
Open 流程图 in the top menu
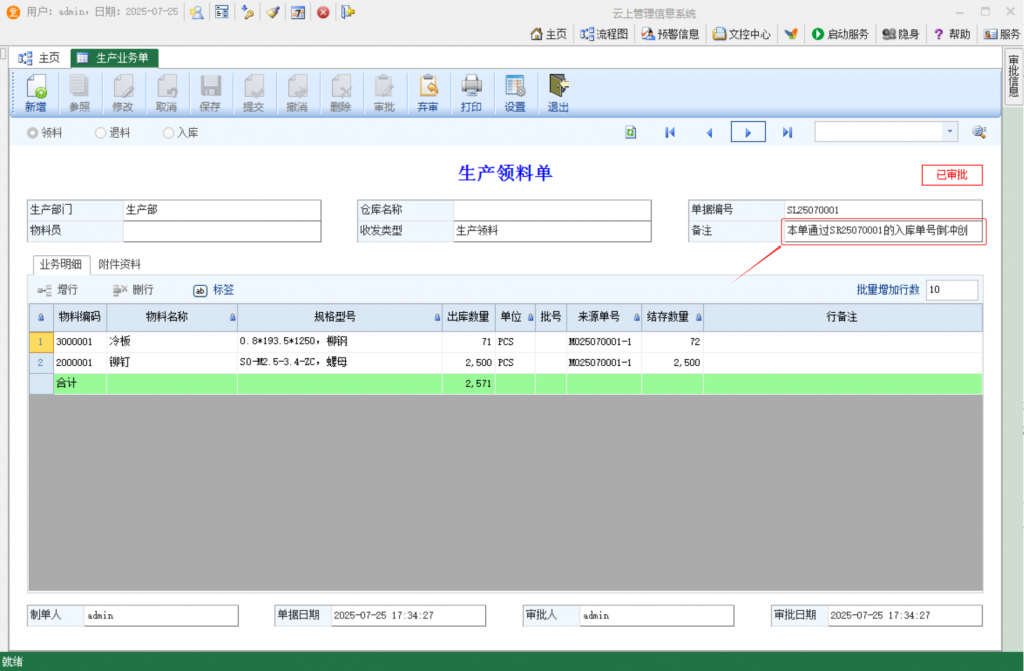pyautogui.click(x=604, y=34)
